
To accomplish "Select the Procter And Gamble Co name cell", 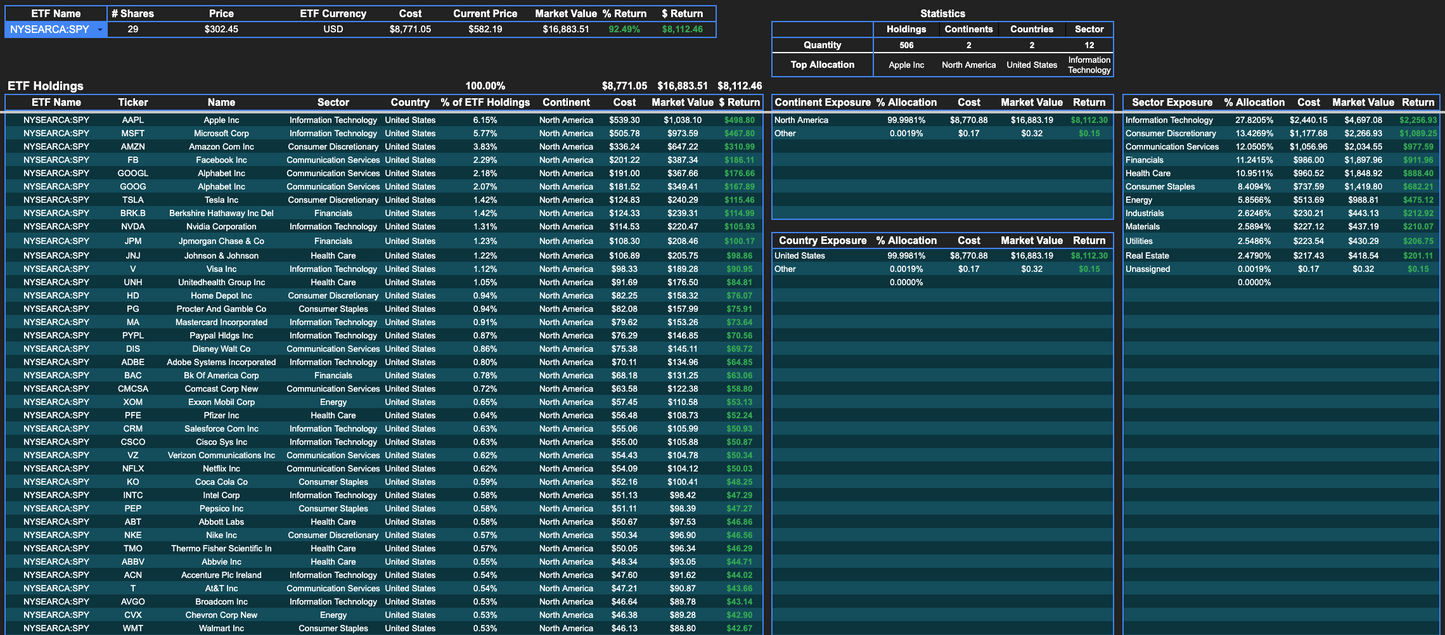I will pyautogui.click(x=221, y=309).
